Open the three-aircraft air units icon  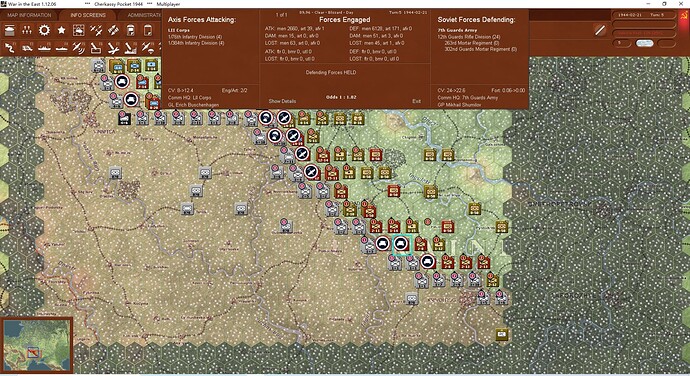tap(96, 30)
